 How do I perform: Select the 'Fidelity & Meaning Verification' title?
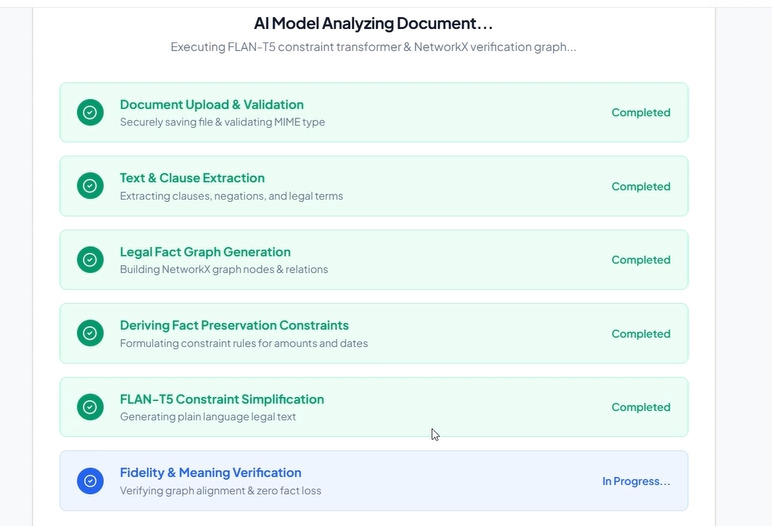(211, 472)
